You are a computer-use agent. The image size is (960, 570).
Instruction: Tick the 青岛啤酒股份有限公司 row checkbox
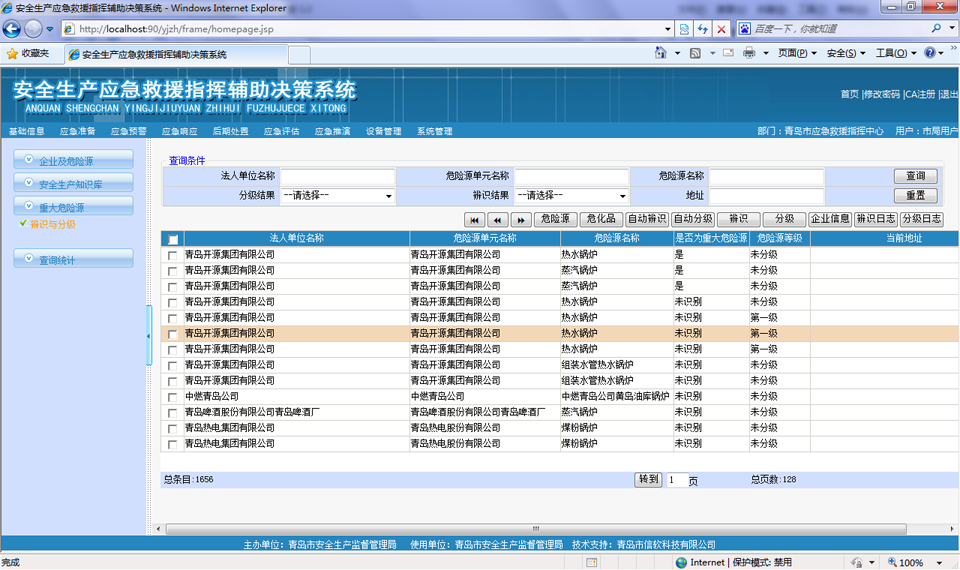(173, 412)
